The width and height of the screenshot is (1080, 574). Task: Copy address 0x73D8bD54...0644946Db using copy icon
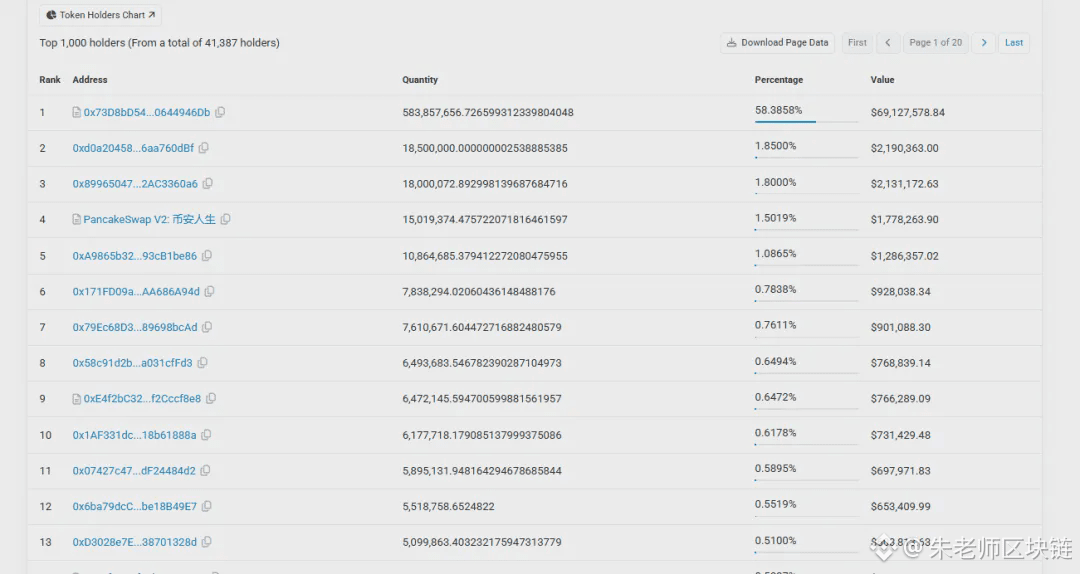[x=220, y=112]
